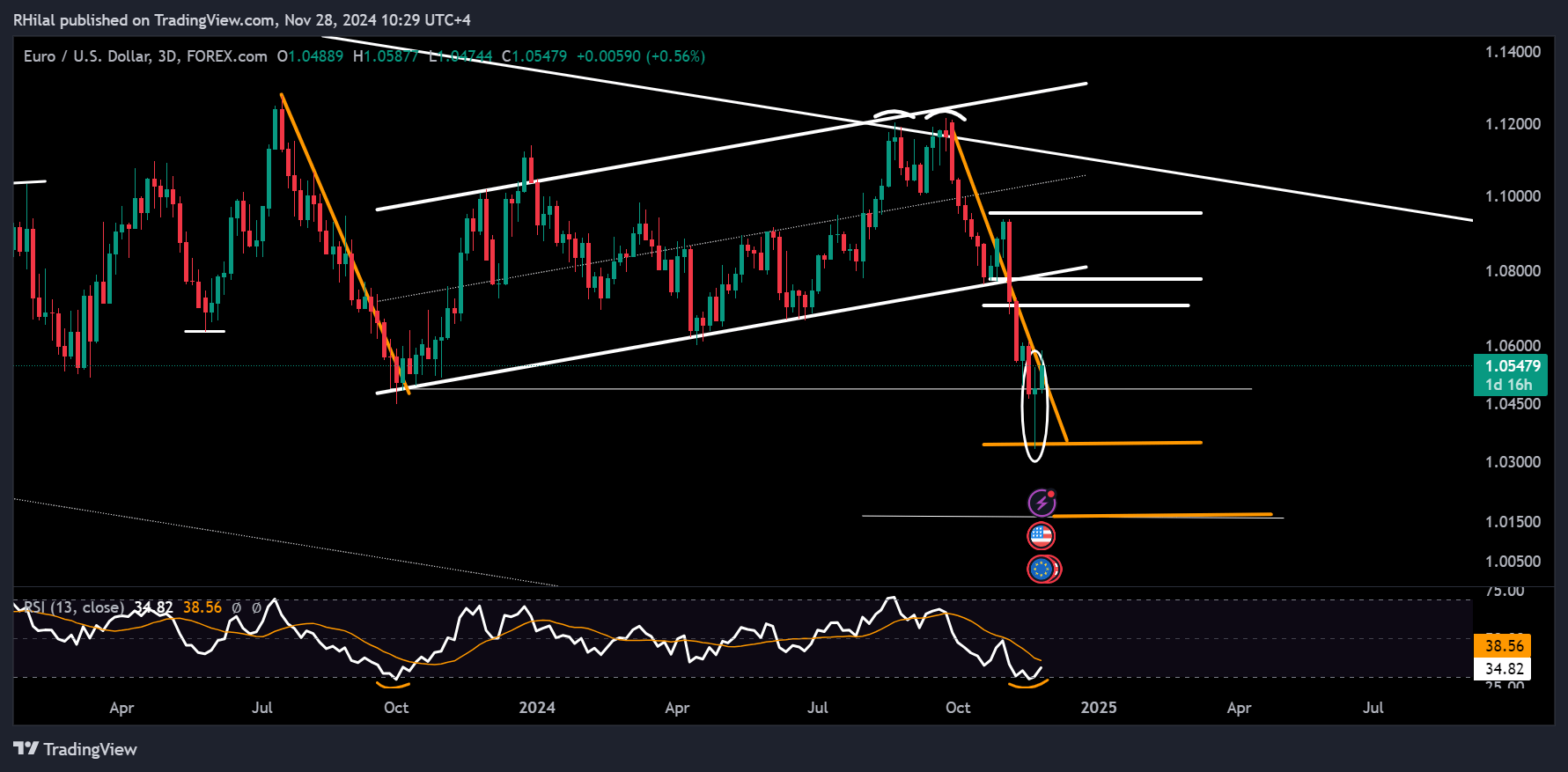Screen dimensions: 1568x772
Task: Click the 1.00500 price axis label
Action: [x=1513, y=562]
